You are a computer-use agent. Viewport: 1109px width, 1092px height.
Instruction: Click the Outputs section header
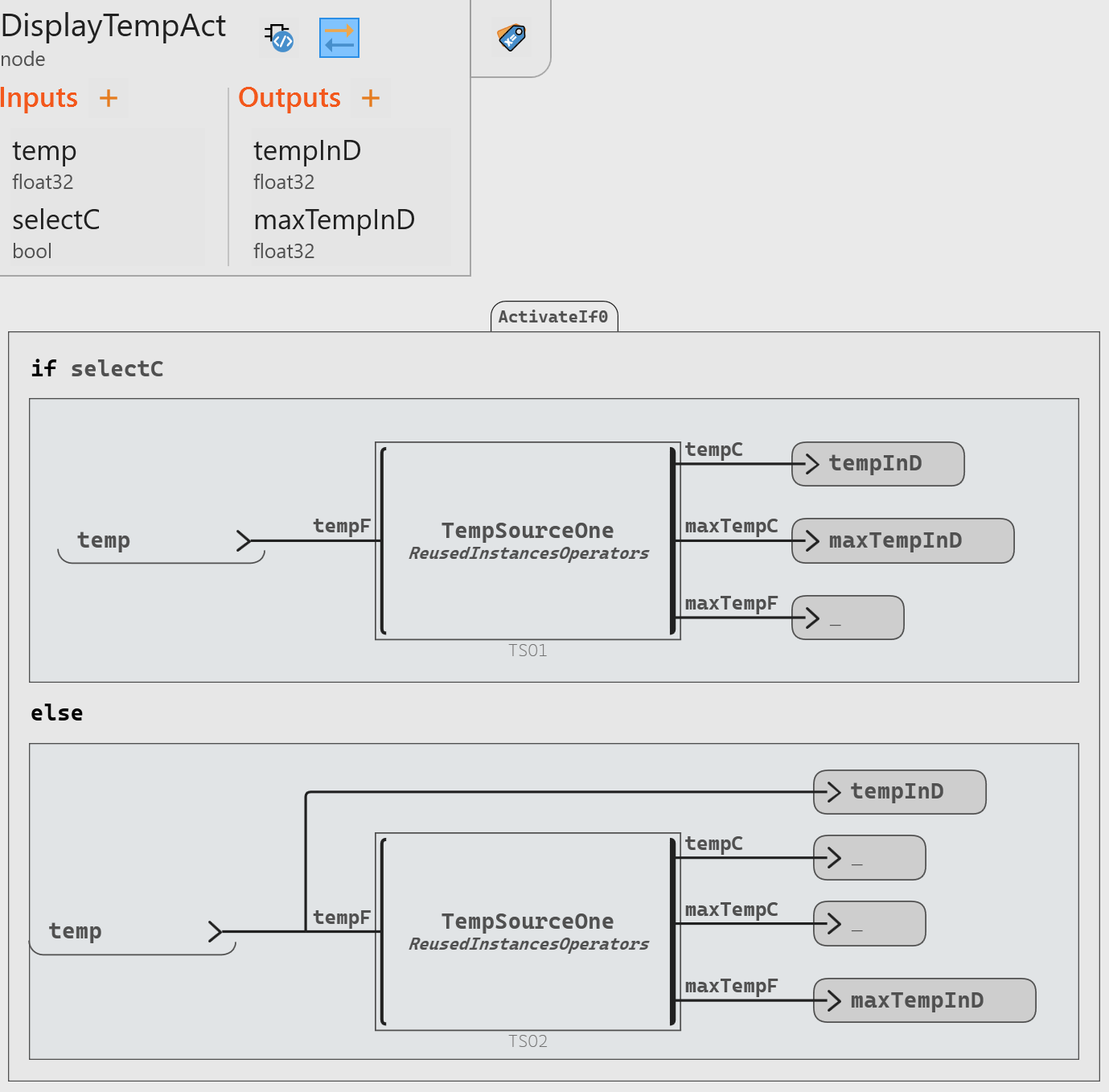tap(290, 98)
